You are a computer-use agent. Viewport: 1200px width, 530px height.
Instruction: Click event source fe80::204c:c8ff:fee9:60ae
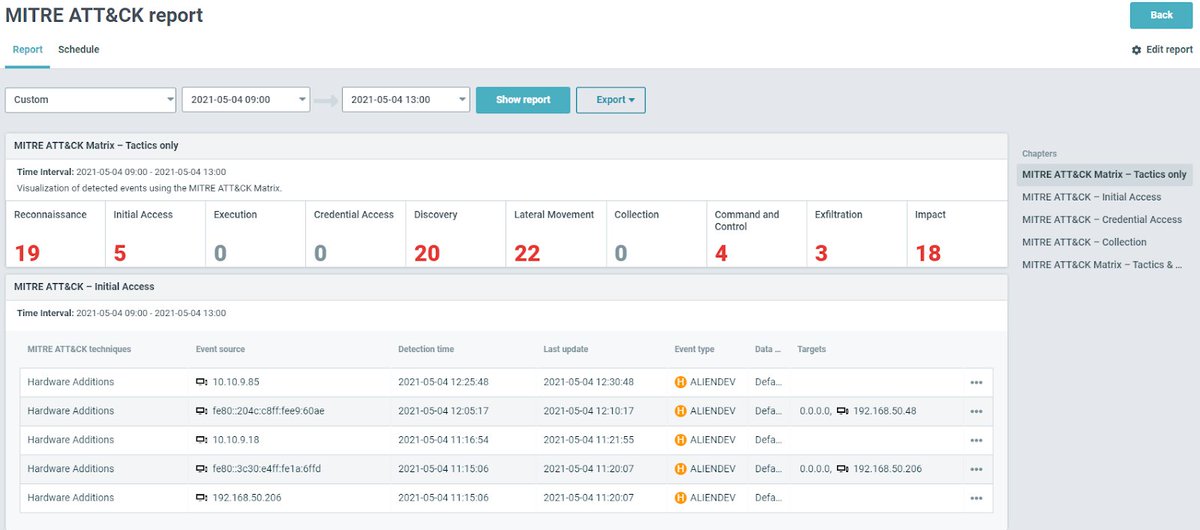(268, 411)
